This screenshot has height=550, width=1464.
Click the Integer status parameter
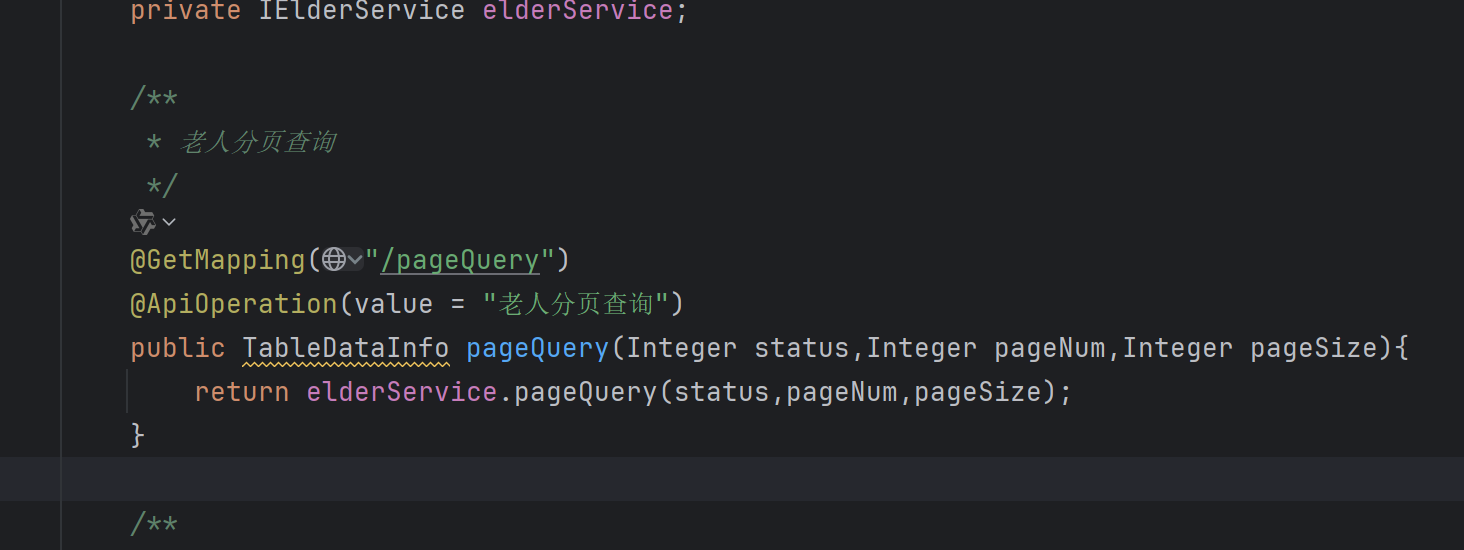(x=738, y=348)
